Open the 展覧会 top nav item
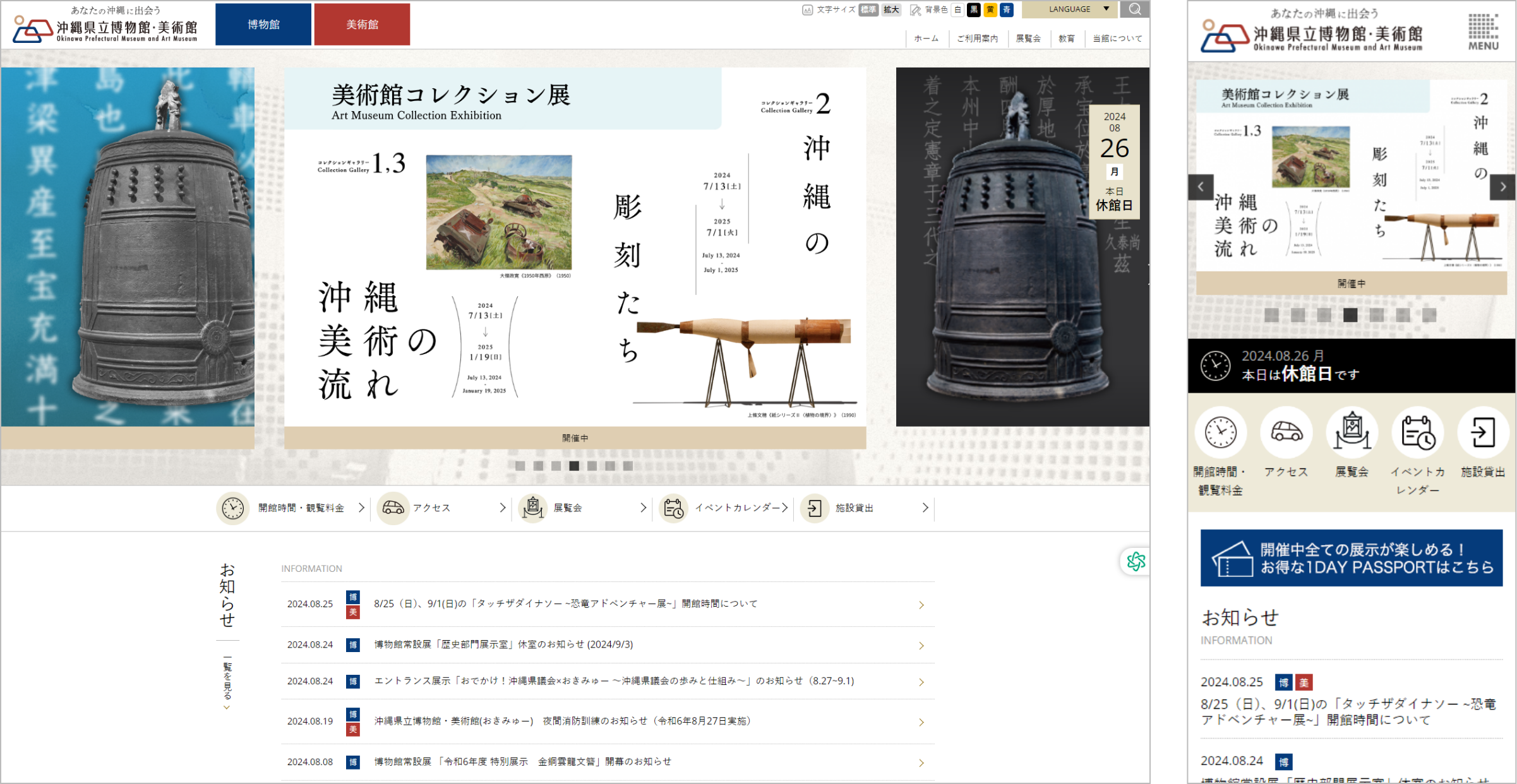The height and width of the screenshot is (784, 1517). click(1028, 39)
